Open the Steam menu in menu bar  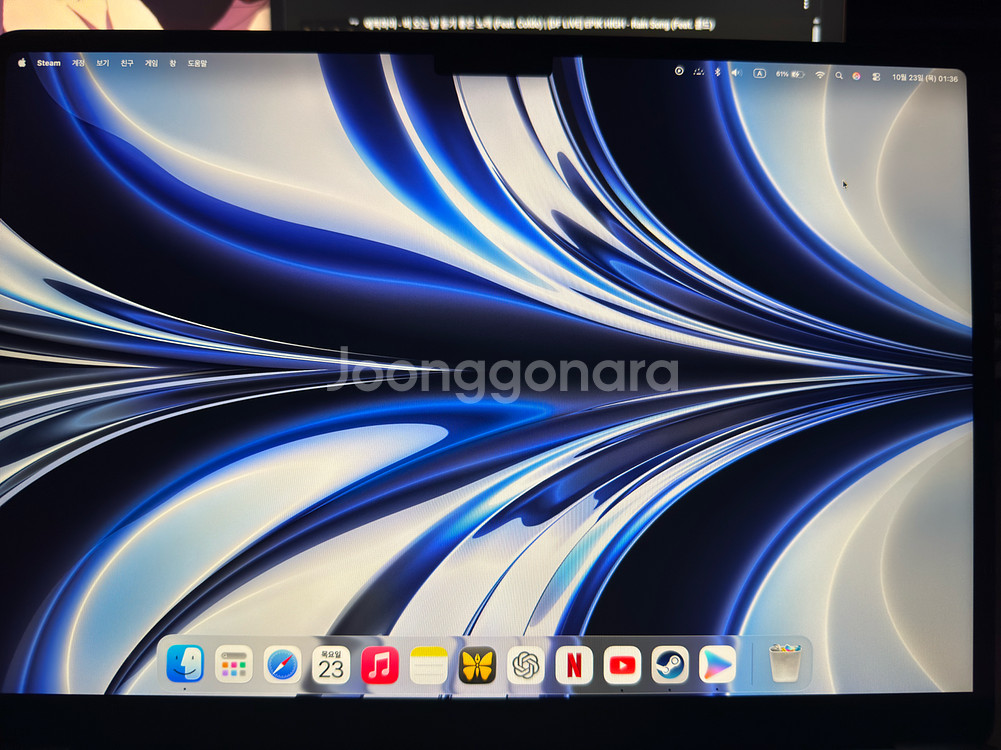tap(48, 63)
